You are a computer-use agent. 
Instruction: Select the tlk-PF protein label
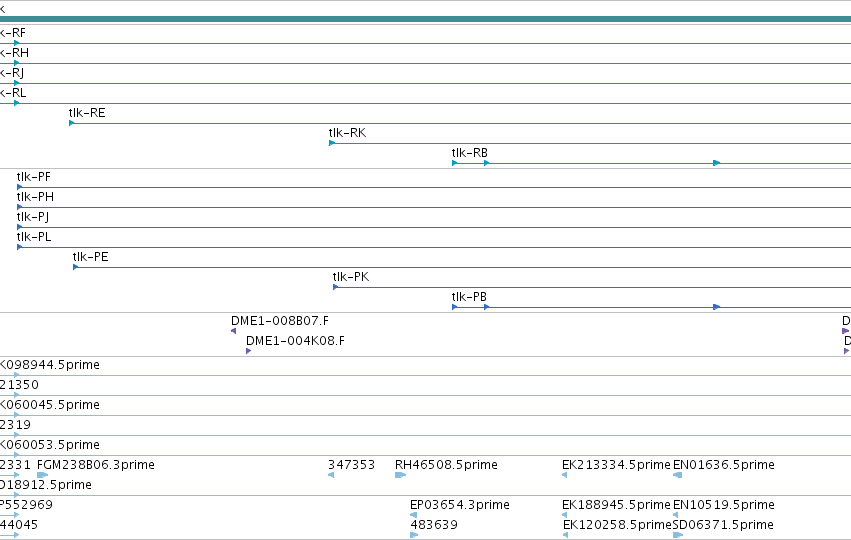click(34, 177)
